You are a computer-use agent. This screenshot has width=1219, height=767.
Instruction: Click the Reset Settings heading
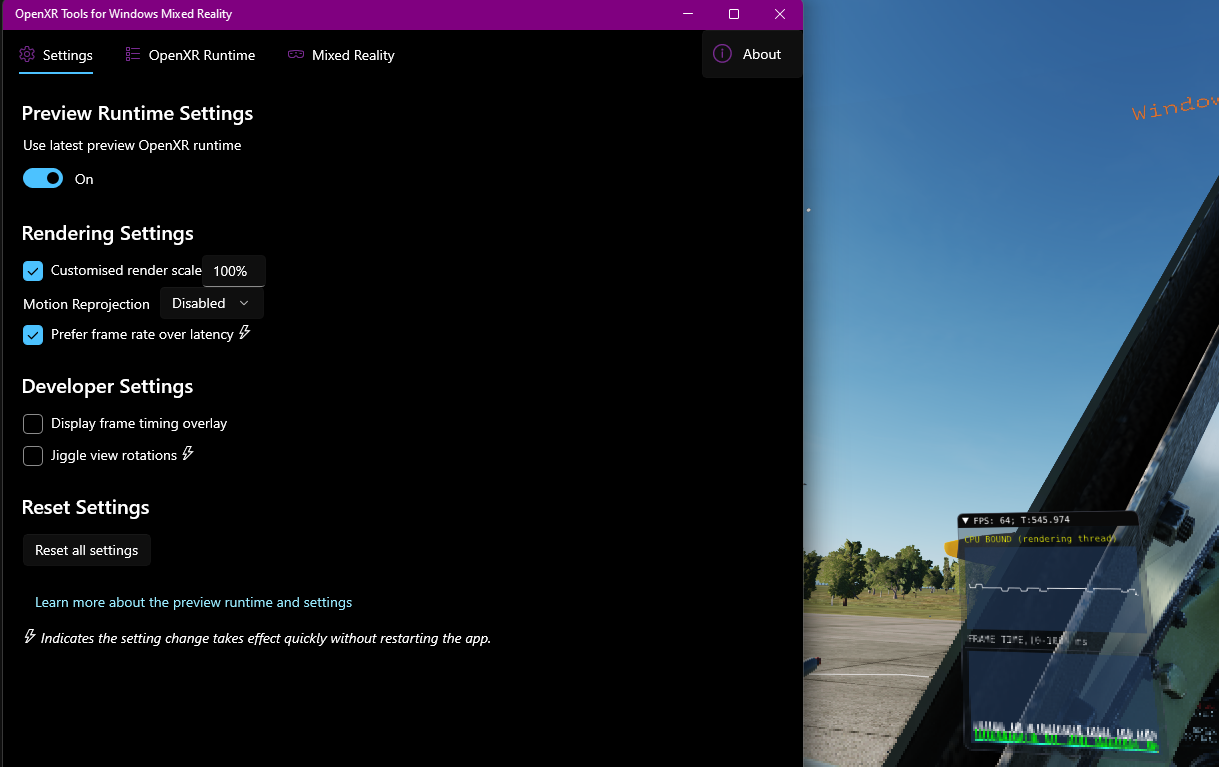pyautogui.click(x=86, y=507)
